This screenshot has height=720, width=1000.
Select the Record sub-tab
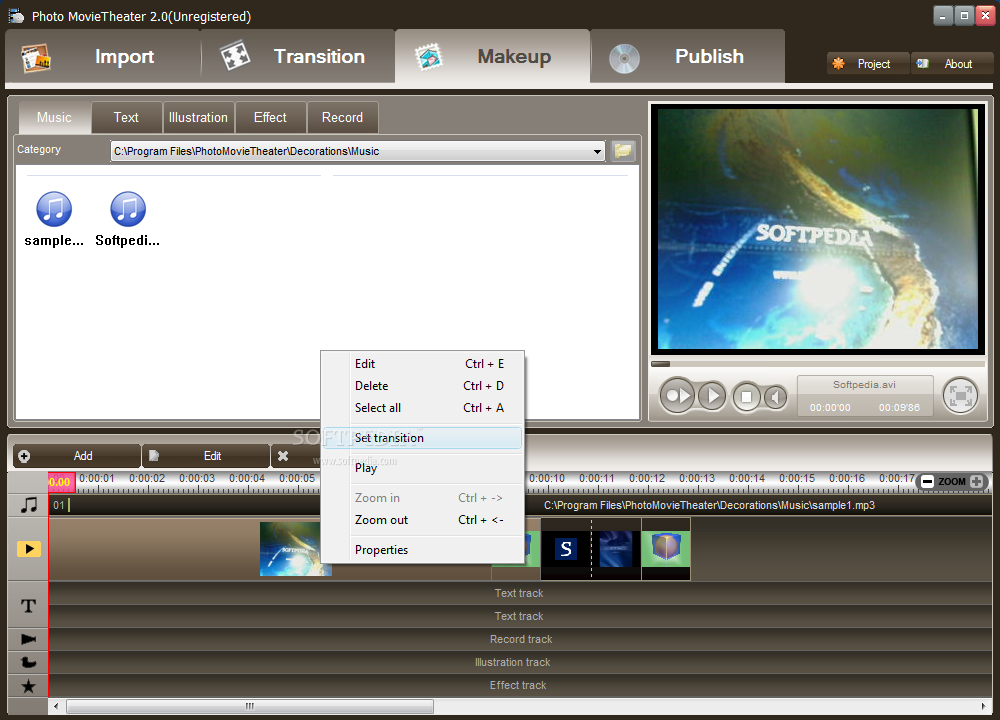pyautogui.click(x=342, y=117)
